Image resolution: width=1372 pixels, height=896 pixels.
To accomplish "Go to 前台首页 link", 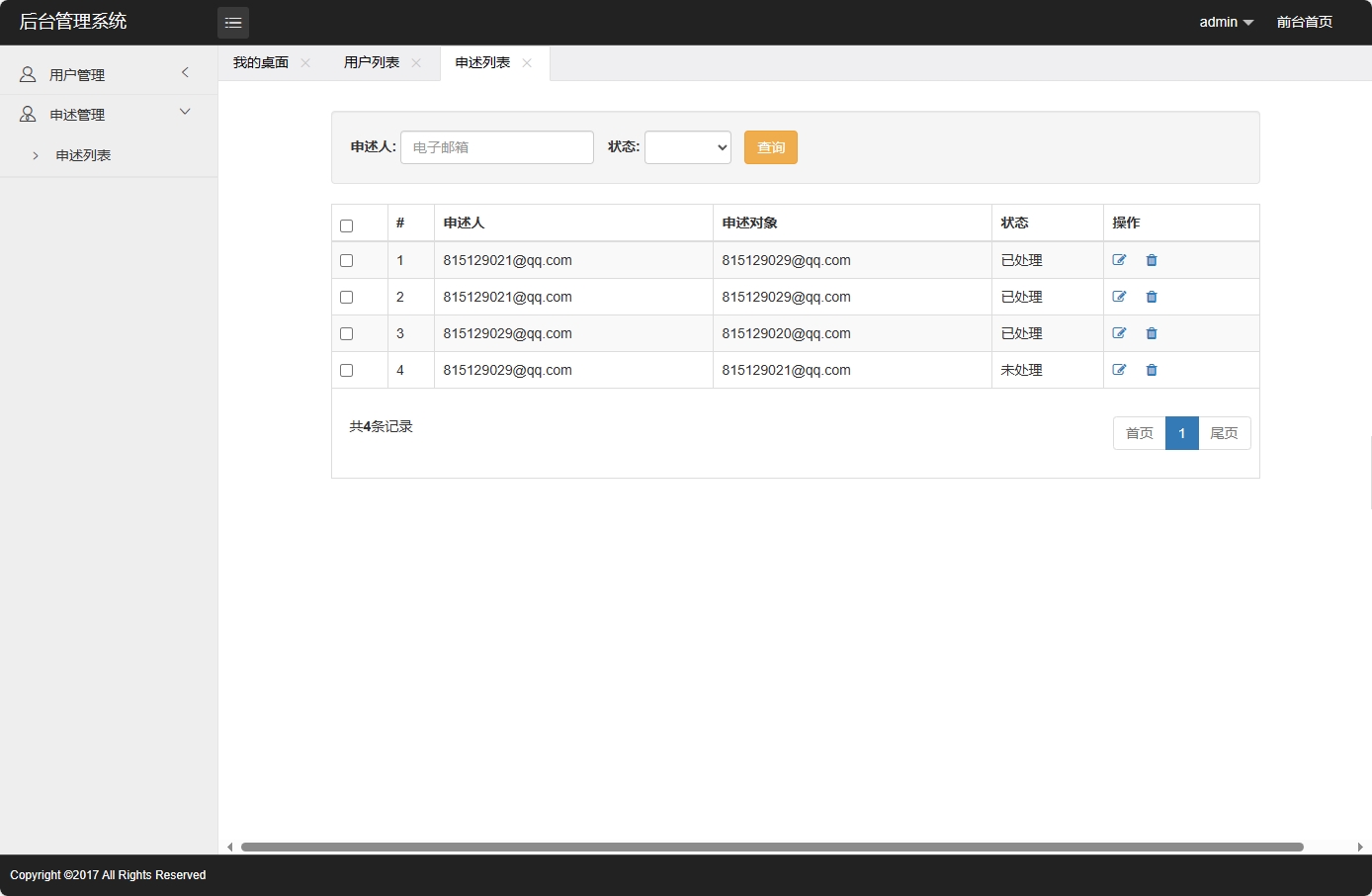I will tap(1304, 22).
